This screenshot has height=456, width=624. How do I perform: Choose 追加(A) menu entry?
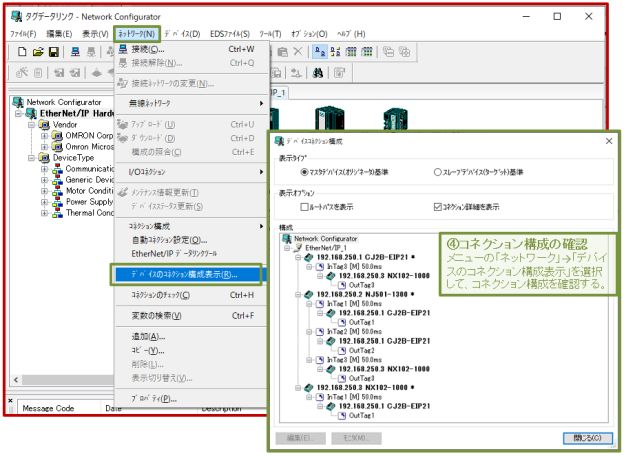pos(191,337)
